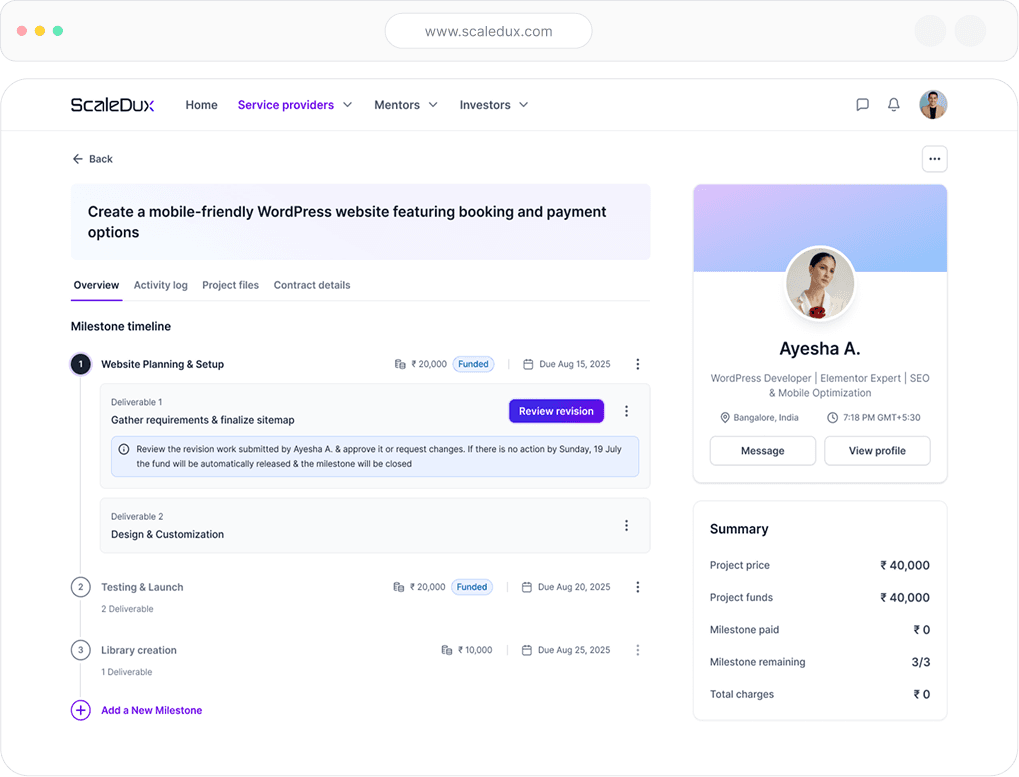Click the Project funds ₹ 40,000 value
The height and width of the screenshot is (777, 1019).
tap(905, 597)
